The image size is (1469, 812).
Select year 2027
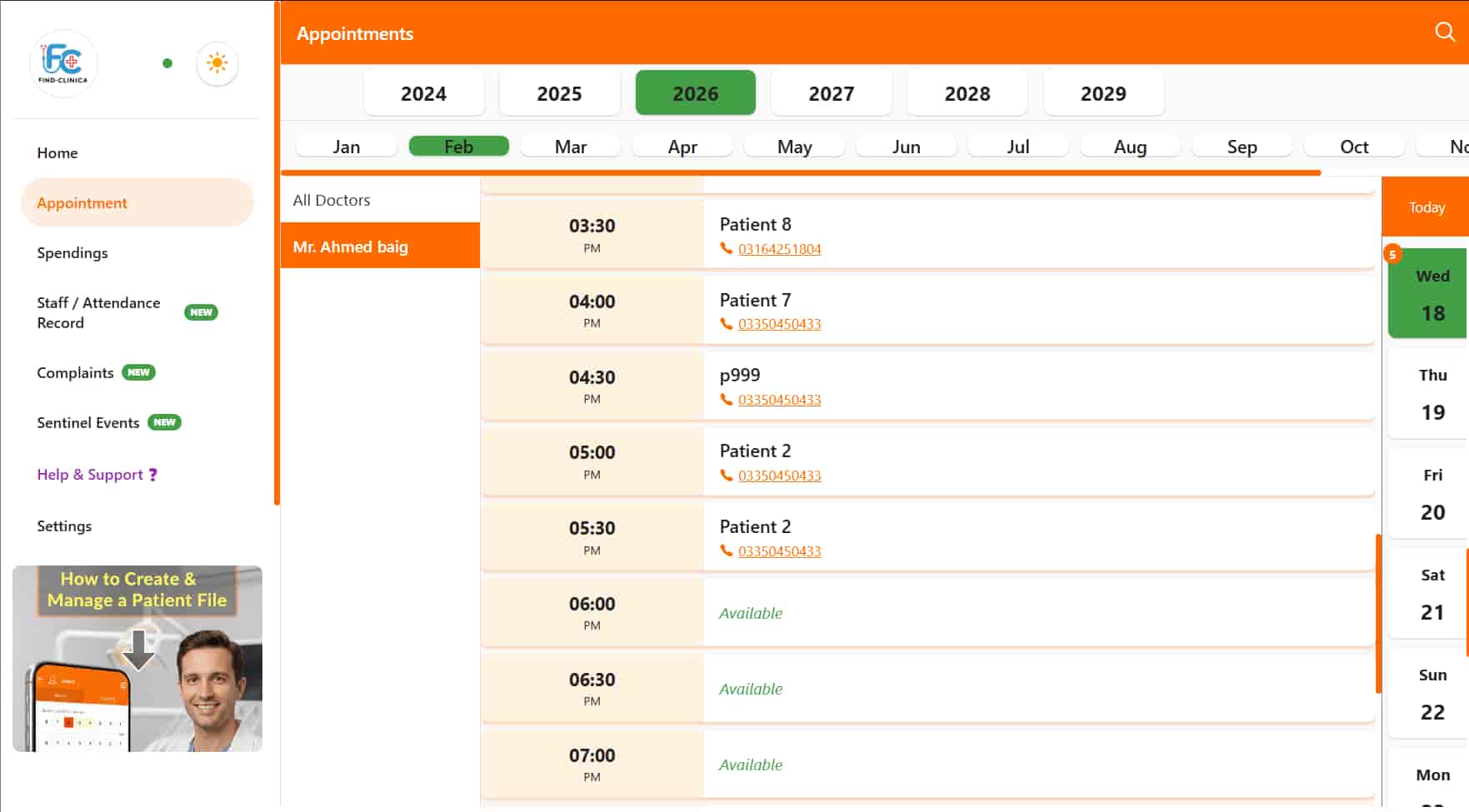click(x=831, y=93)
